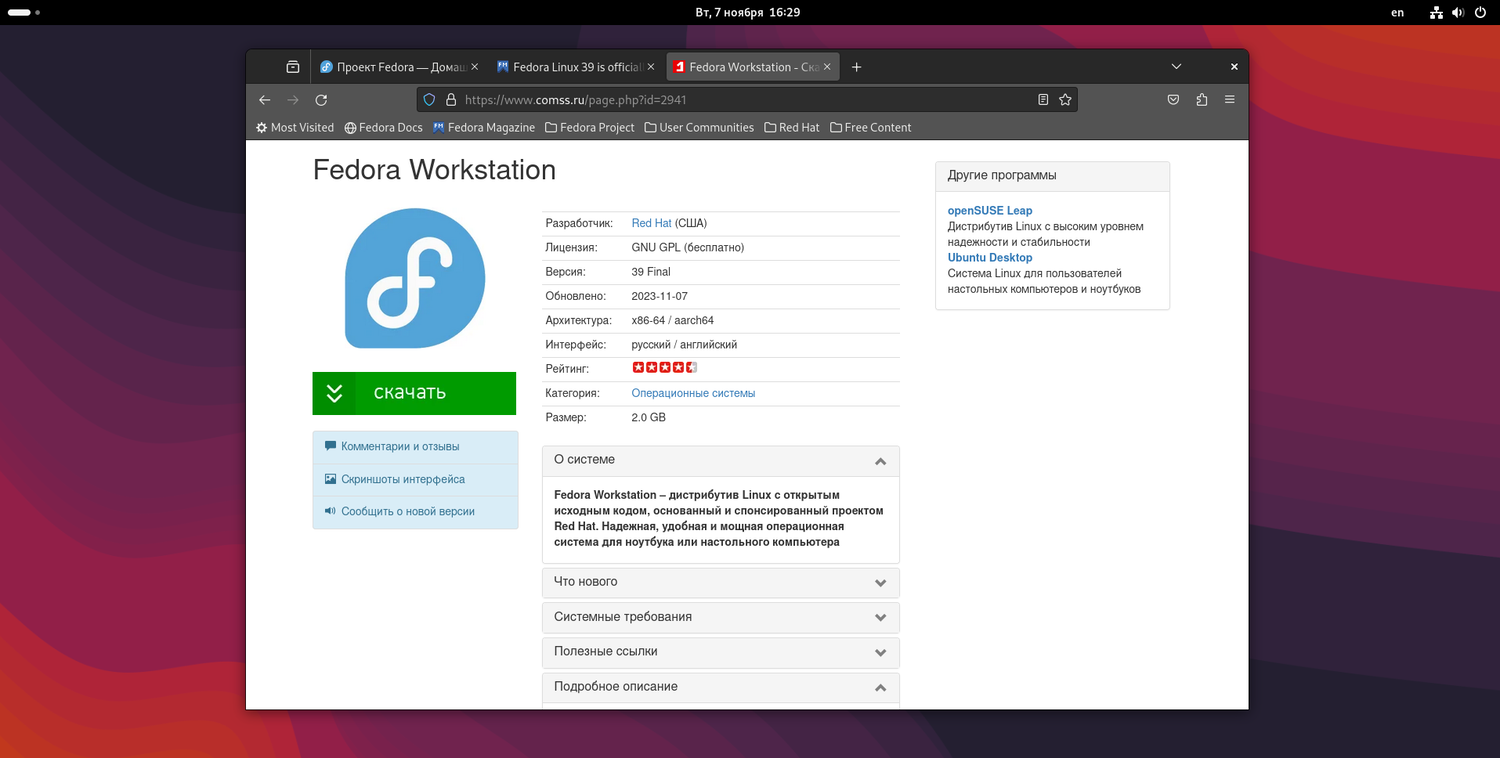Click the license value 'GNU GPL (бесплатно)'

pos(688,247)
